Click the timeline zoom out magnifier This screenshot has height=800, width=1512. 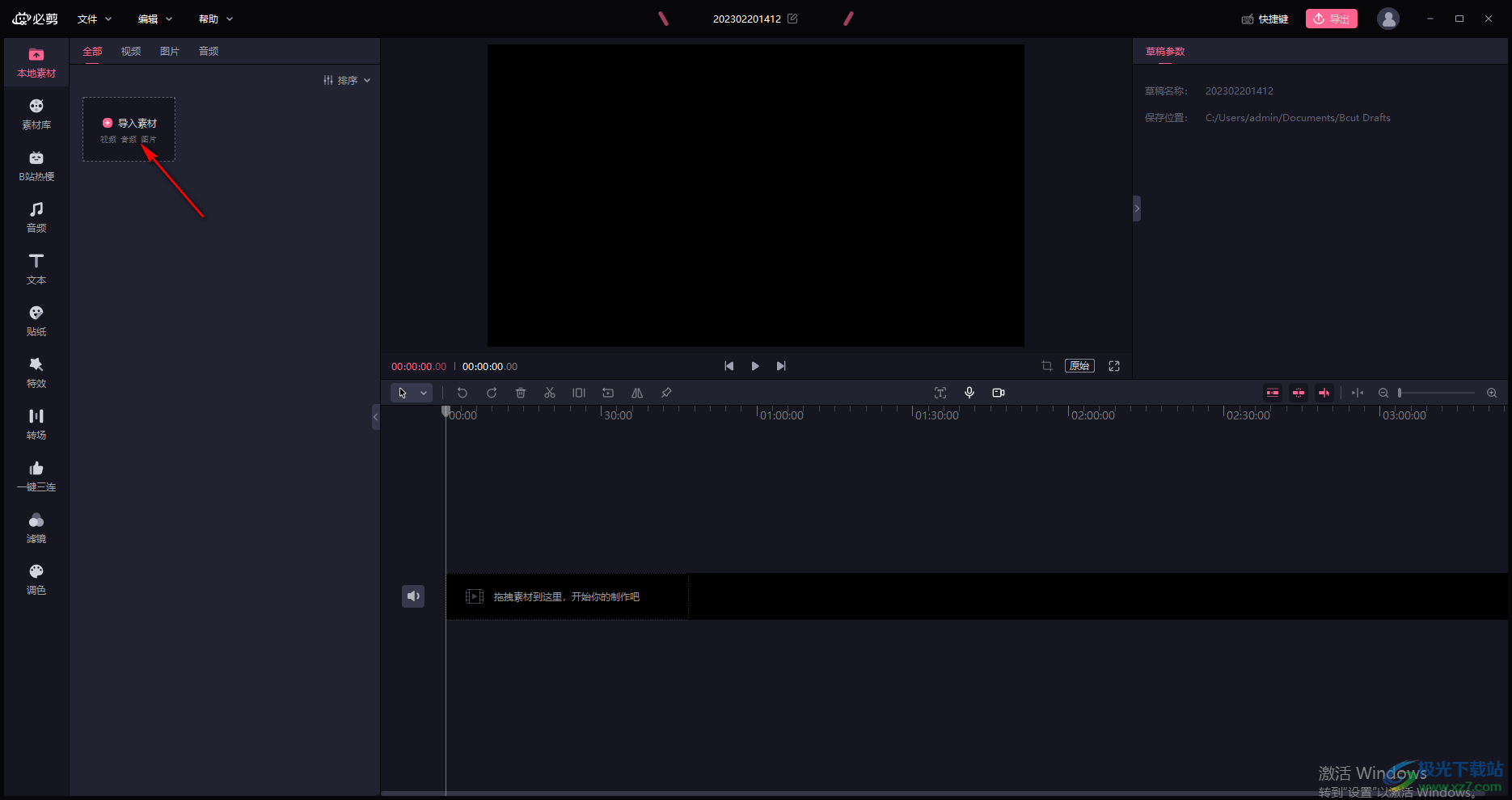1383,393
